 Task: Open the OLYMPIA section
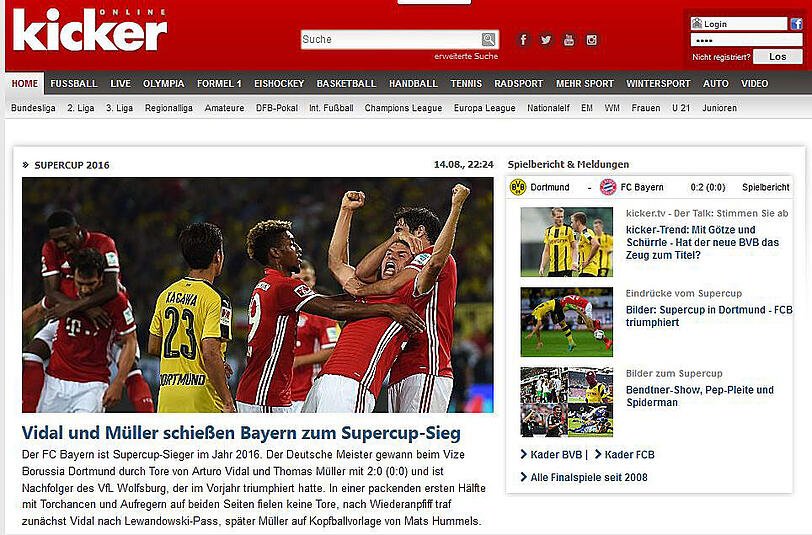(164, 83)
